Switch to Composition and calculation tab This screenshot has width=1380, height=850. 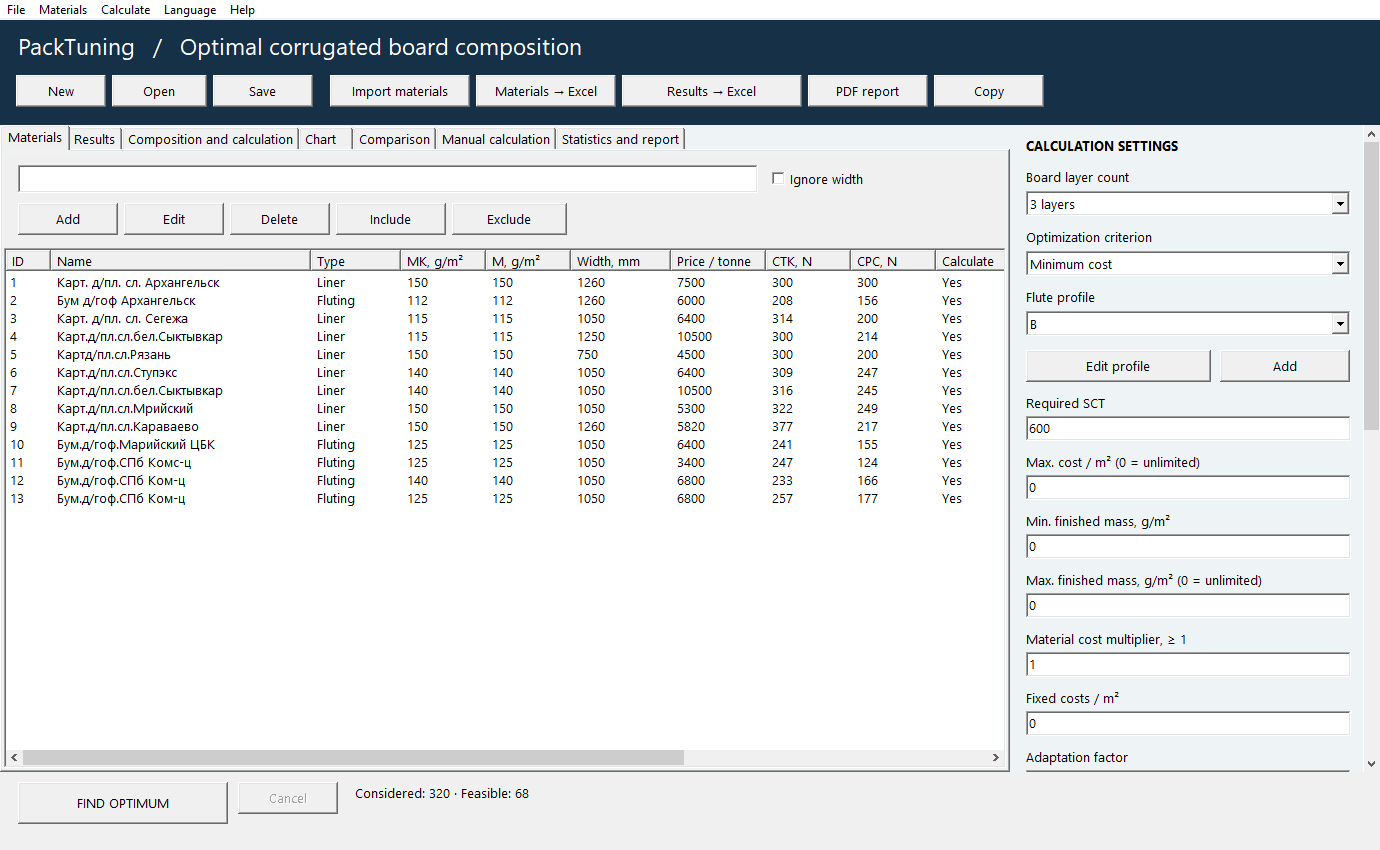(210, 139)
